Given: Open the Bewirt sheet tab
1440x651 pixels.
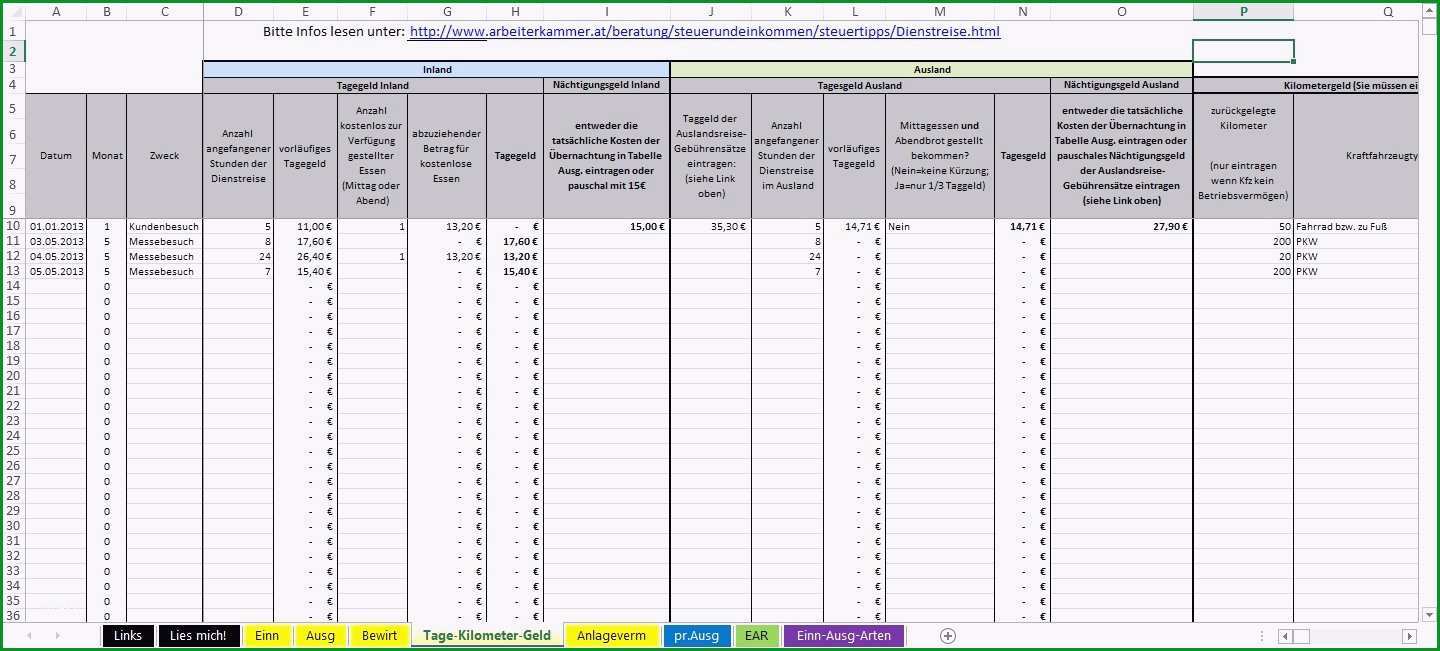Looking at the screenshot, I should click(380, 636).
